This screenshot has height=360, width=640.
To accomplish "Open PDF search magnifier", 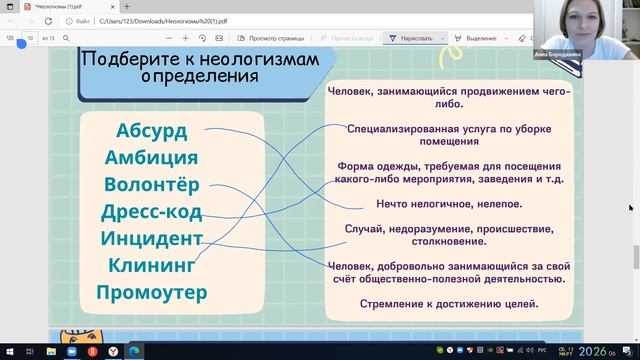I will point(66,38).
